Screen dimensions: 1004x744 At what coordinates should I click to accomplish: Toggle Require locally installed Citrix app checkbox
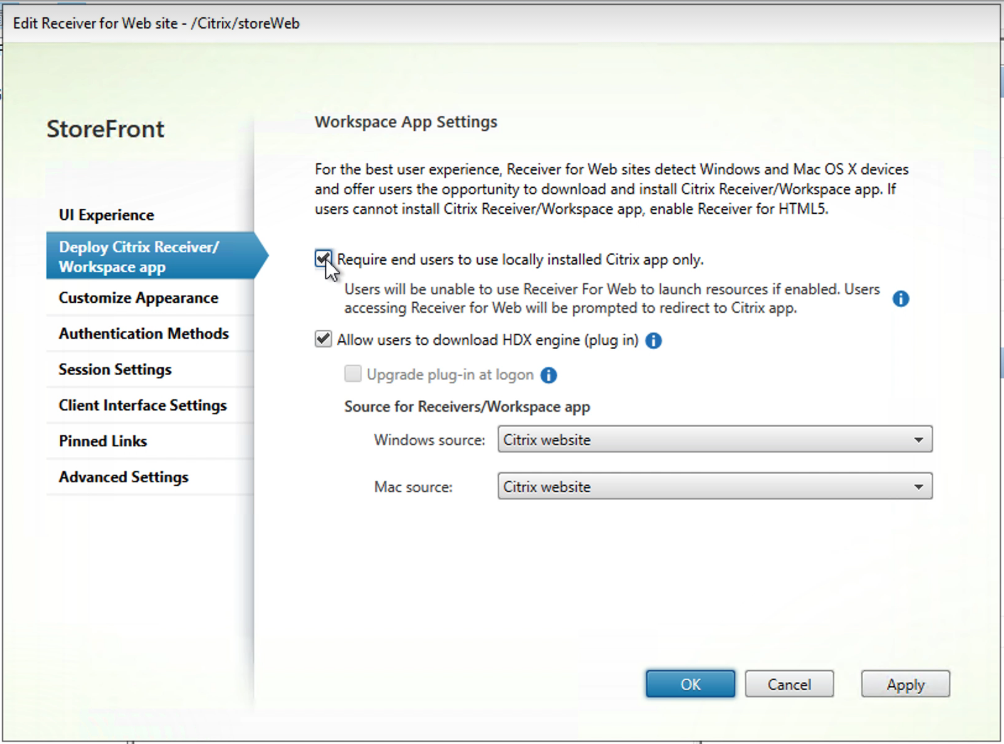click(x=323, y=260)
